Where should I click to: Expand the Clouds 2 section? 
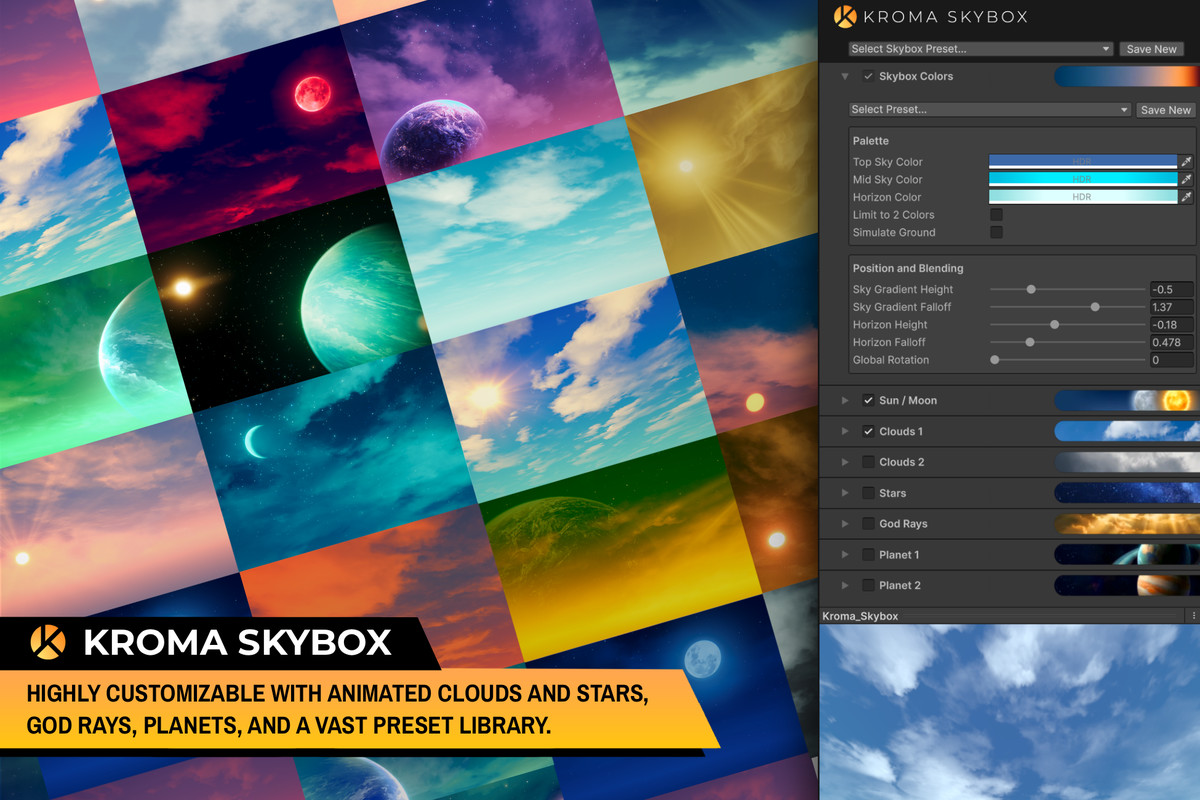(845, 462)
